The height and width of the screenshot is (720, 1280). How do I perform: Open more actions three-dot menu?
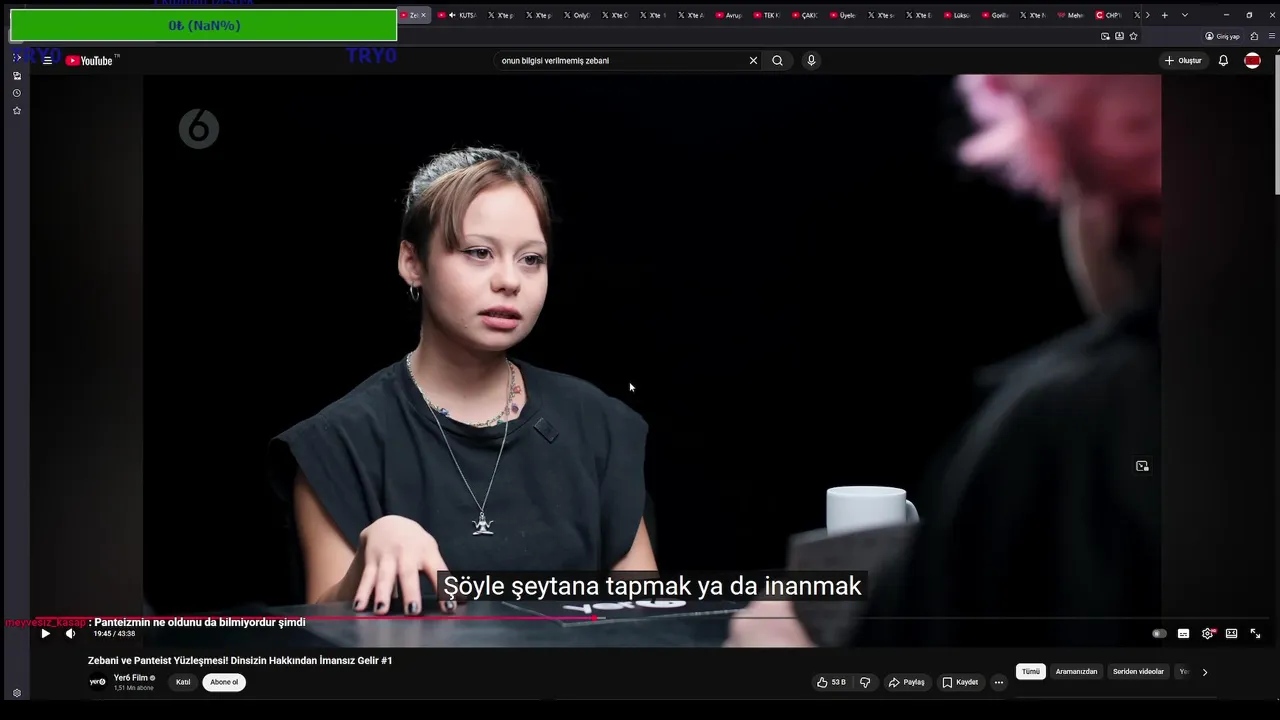[998, 682]
